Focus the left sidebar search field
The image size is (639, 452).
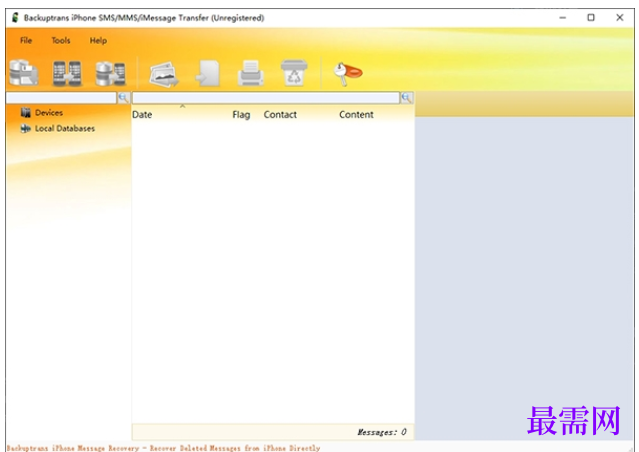(x=62, y=98)
